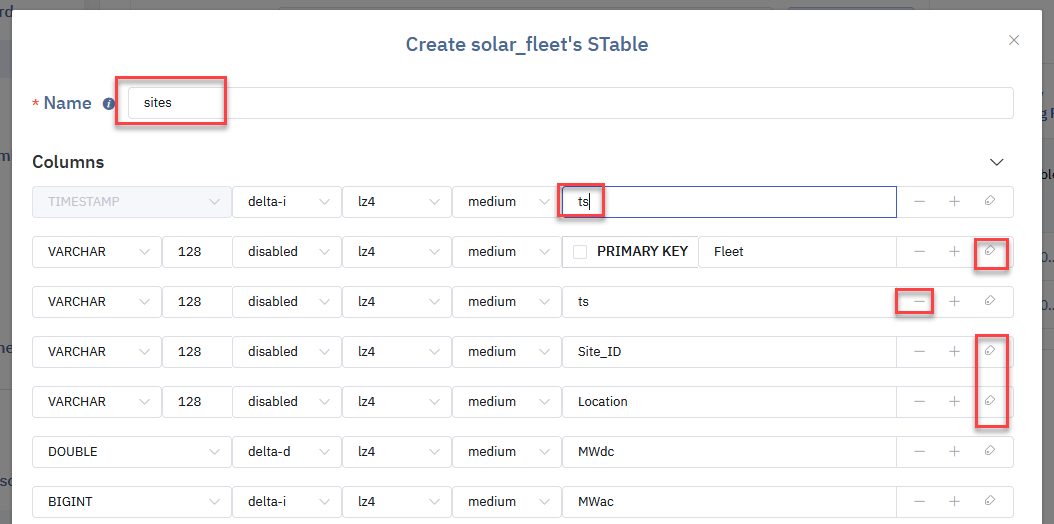
Task: Open the medium level dropdown on Site_ID row
Action: 506,351
